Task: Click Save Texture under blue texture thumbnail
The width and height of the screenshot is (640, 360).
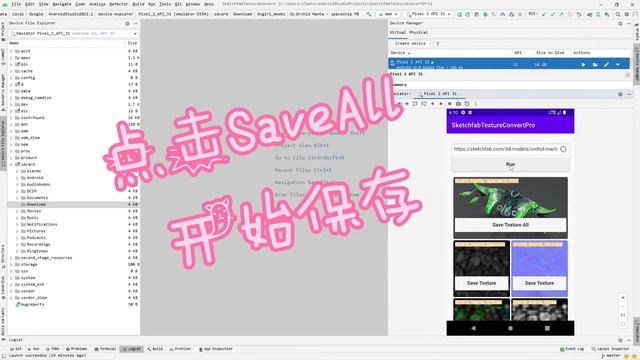Action: (539, 283)
